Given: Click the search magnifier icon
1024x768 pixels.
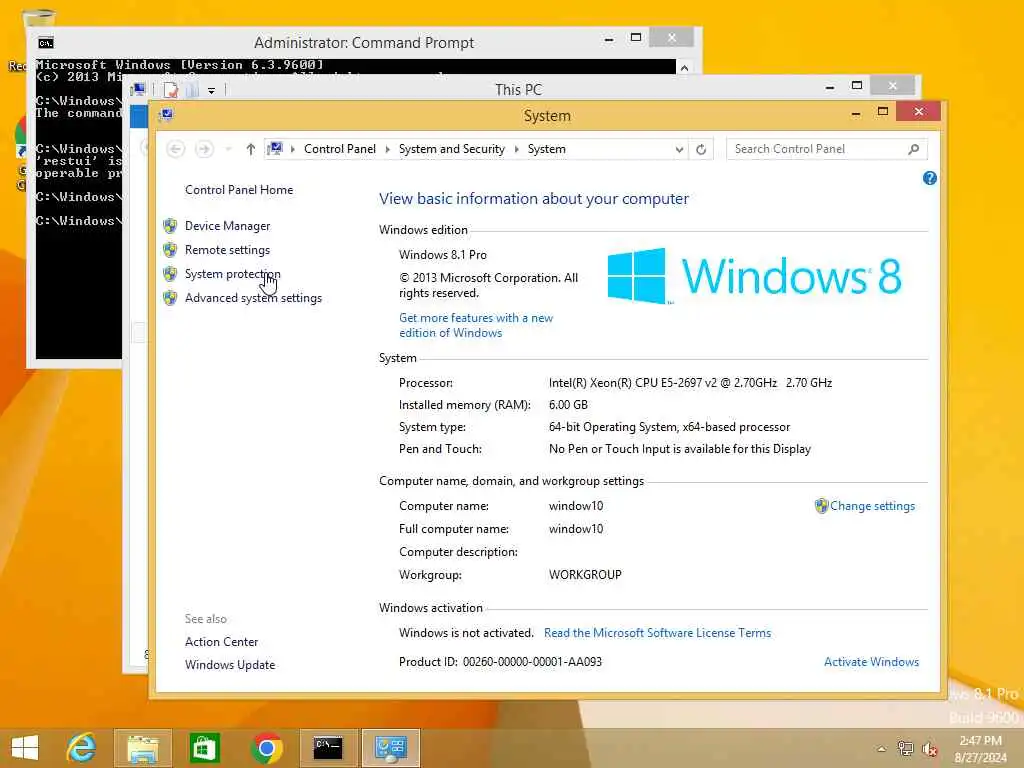Looking at the screenshot, I should 914,149.
